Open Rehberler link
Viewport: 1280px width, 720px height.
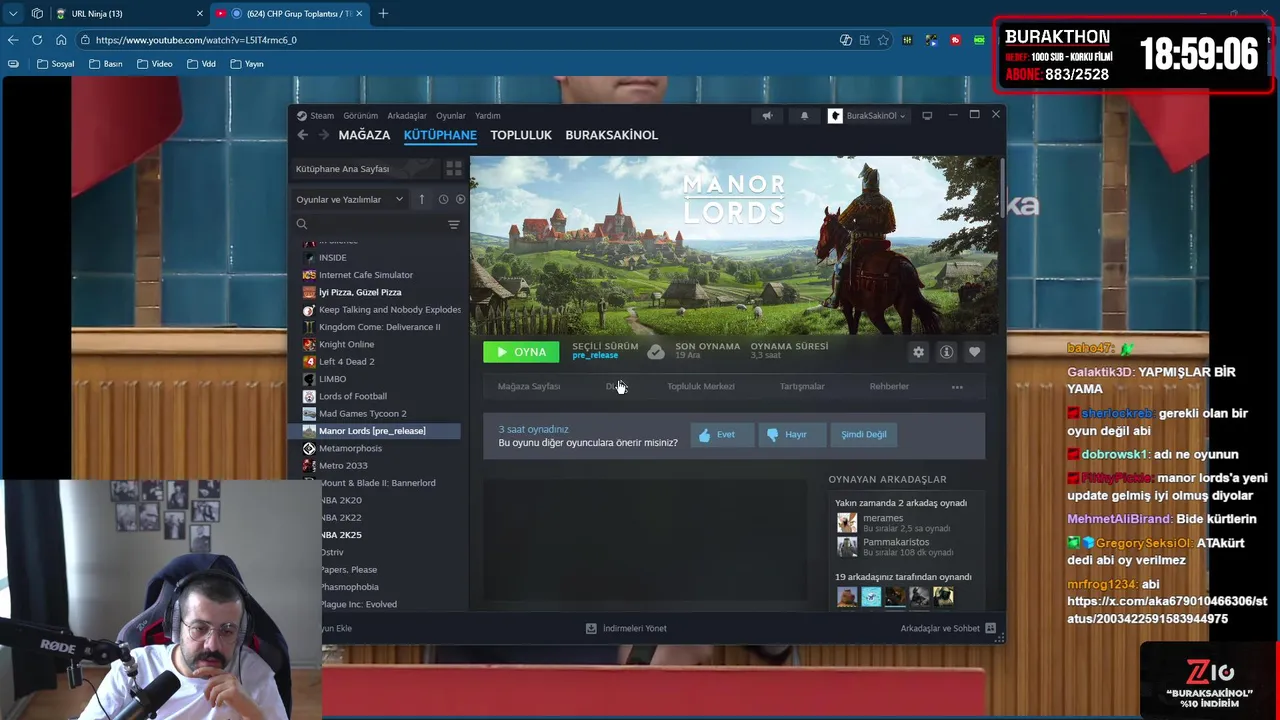[x=889, y=387]
